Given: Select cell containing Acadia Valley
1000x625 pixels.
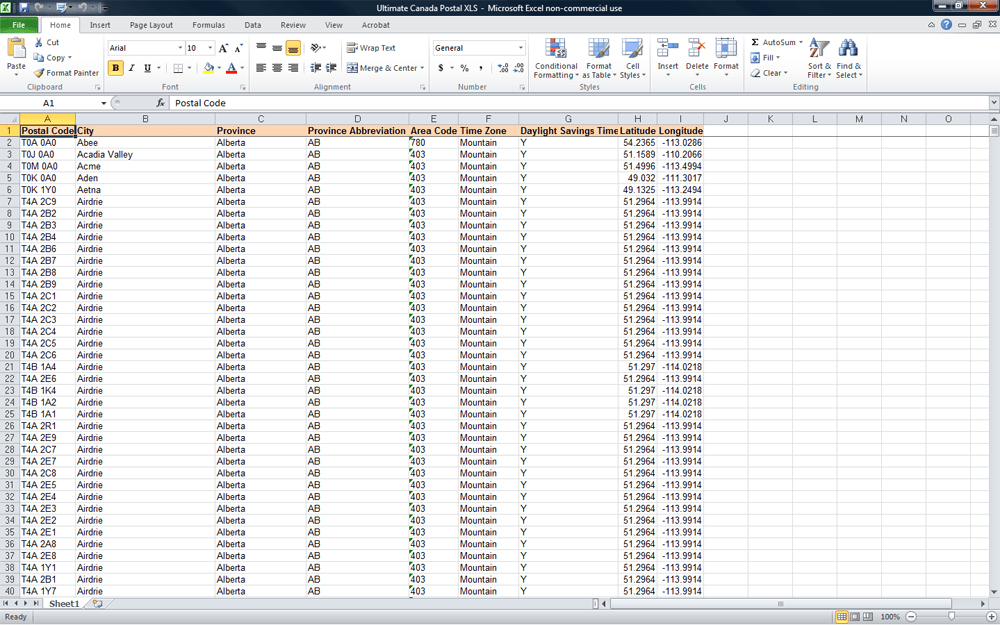Looking at the screenshot, I should (x=145, y=154).
